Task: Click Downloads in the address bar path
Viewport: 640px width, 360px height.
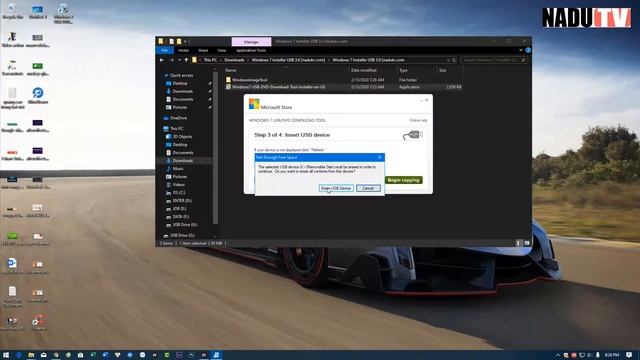Action: [x=234, y=60]
